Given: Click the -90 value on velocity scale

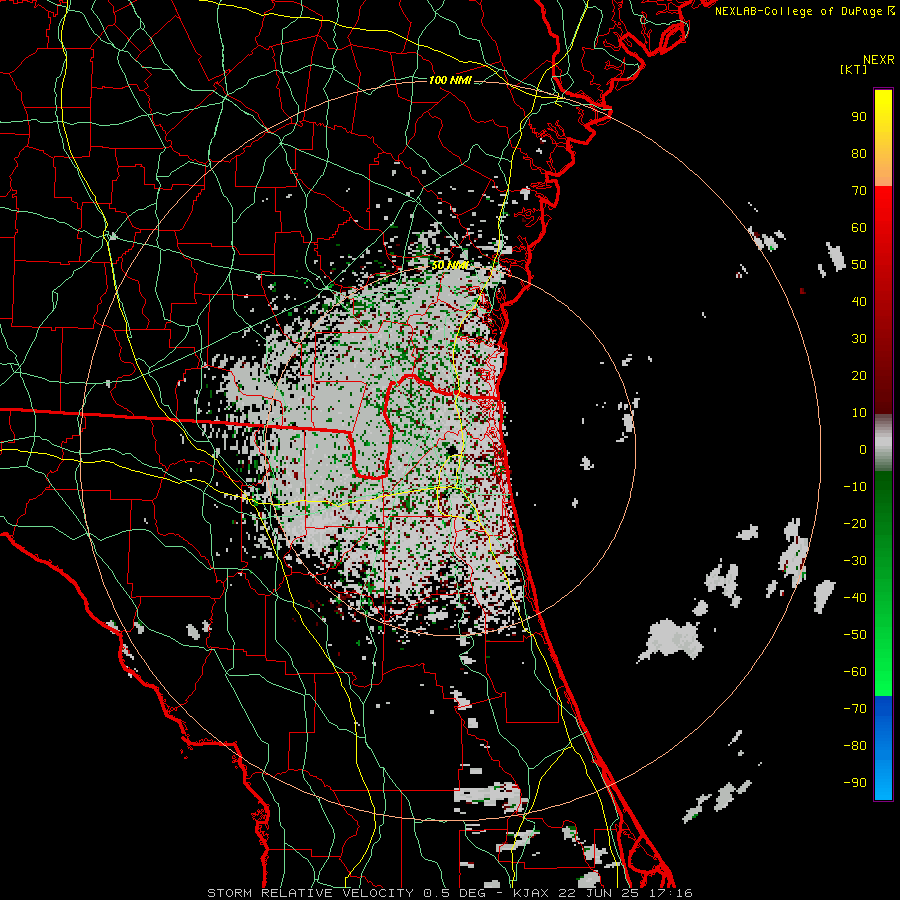Looking at the screenshot, I should tap(855, 783).
